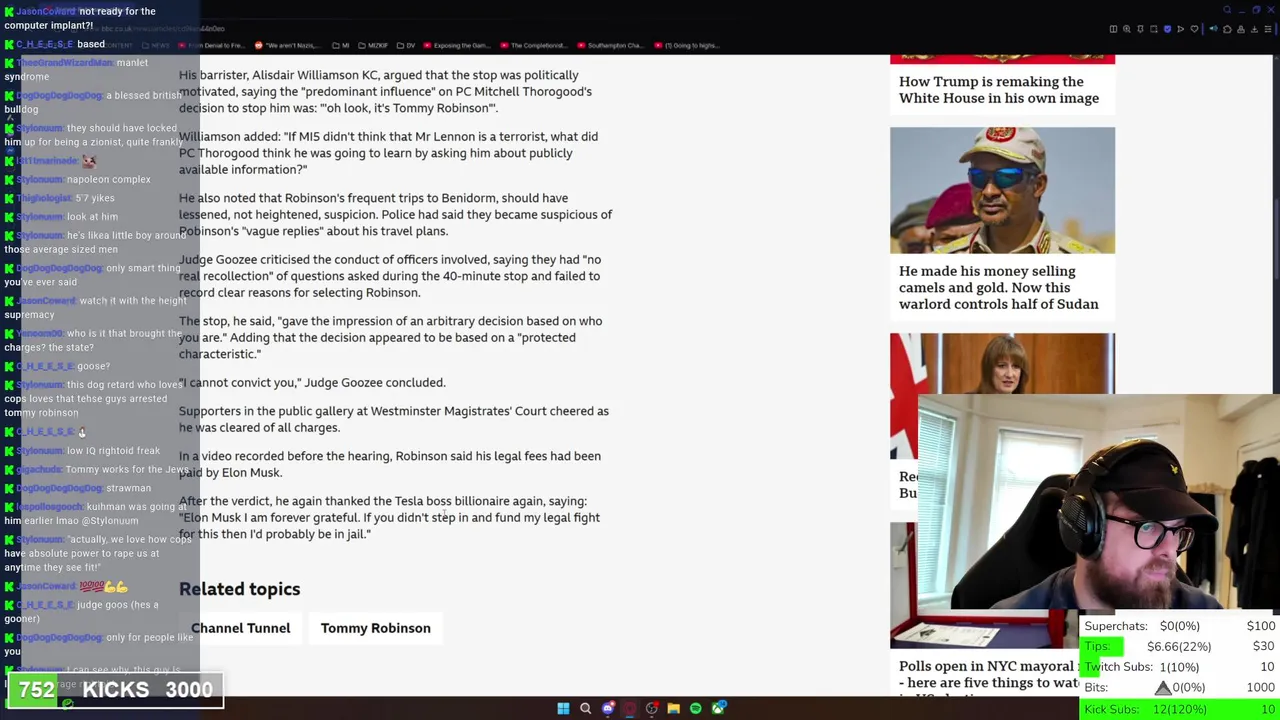Open 'He made his money selling camels' headline
Image resolution: width=1280 pixels, height=720 pixels.
pos(999,287)
